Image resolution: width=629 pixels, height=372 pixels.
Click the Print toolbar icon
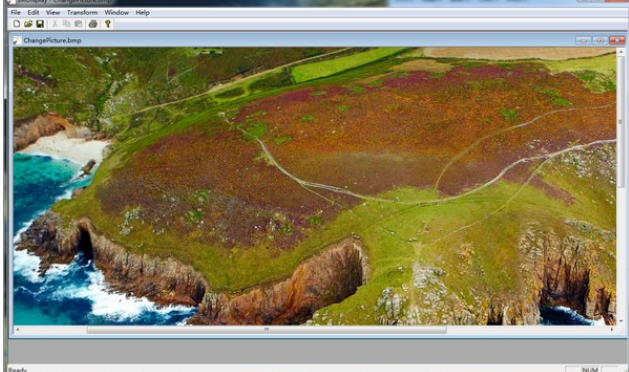point(93,24)
